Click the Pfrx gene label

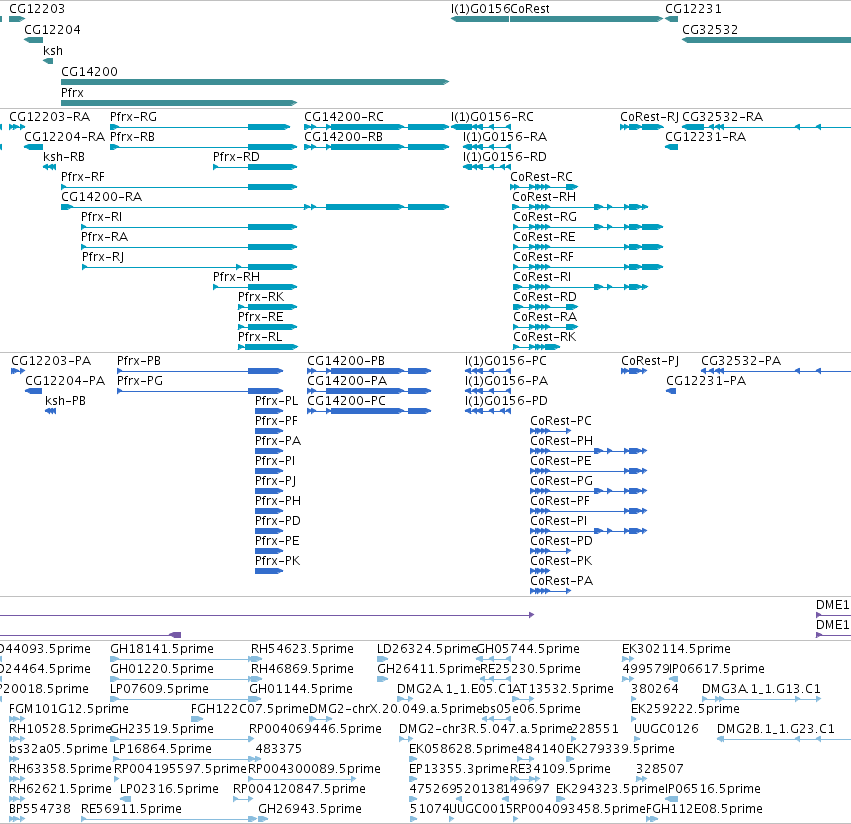[72, 93]
